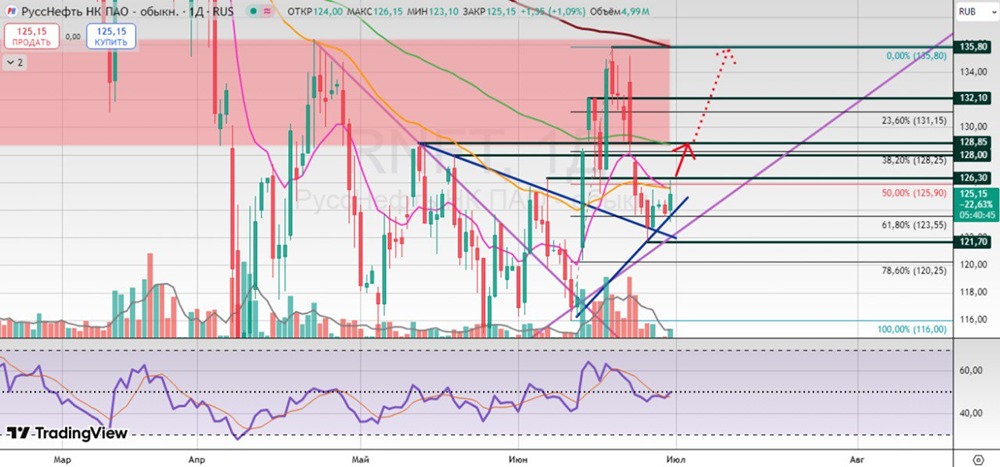
Task: Click the 128,85 price axis label
Action: coord(974,142)
